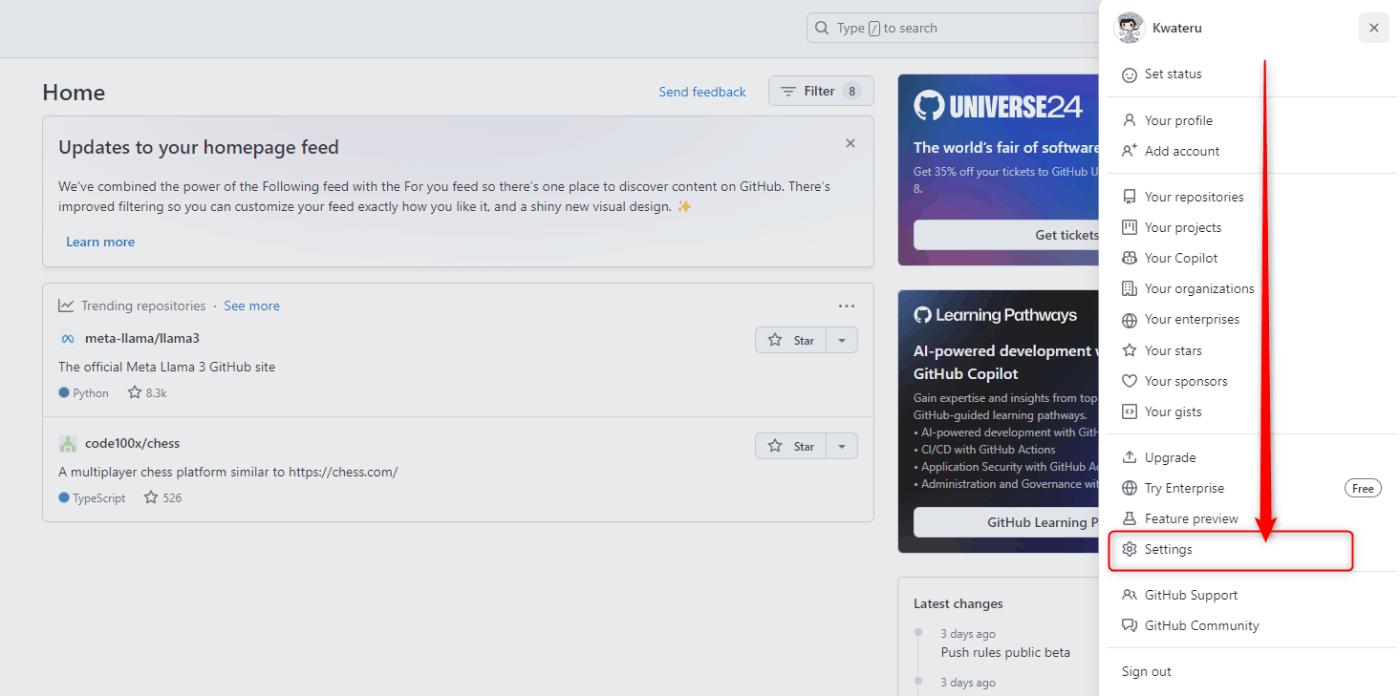Click the Kwateru user avatar
The image size is (1400, 696).
coord(1129,28)
